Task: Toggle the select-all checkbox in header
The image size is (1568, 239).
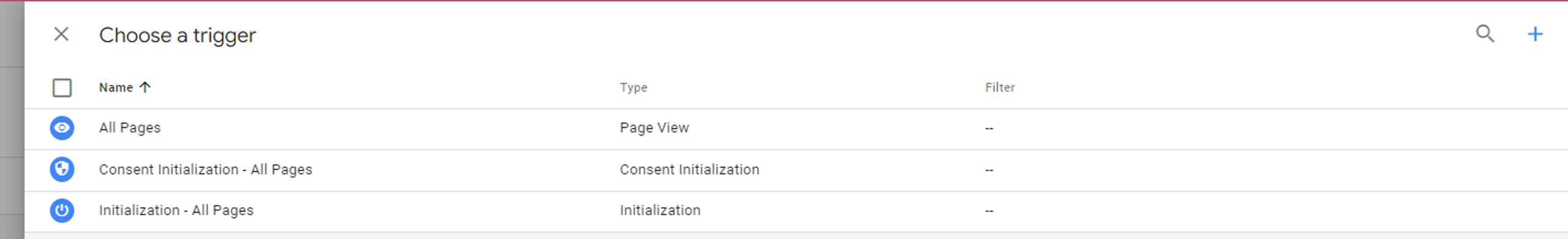Action: pyautogui.click(x=62, y=88)
